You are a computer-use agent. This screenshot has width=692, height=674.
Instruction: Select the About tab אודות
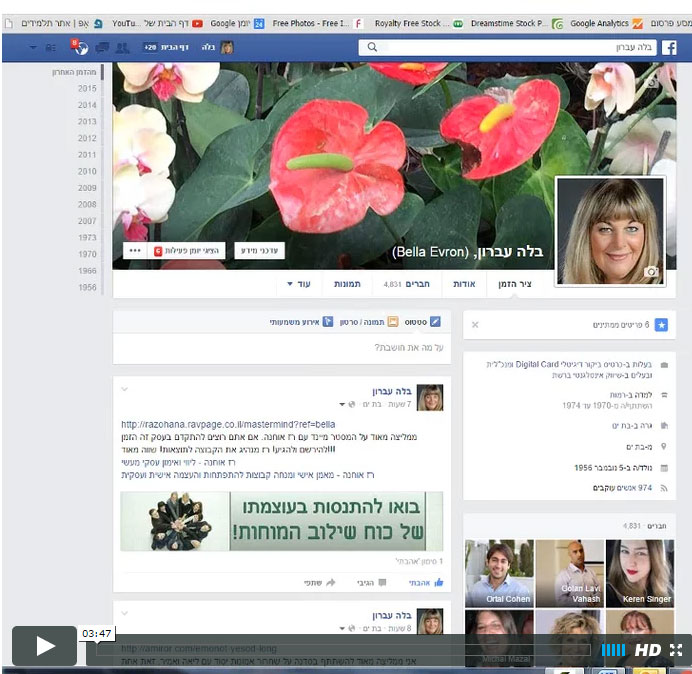pyautogui.click(x=464, y=284)
